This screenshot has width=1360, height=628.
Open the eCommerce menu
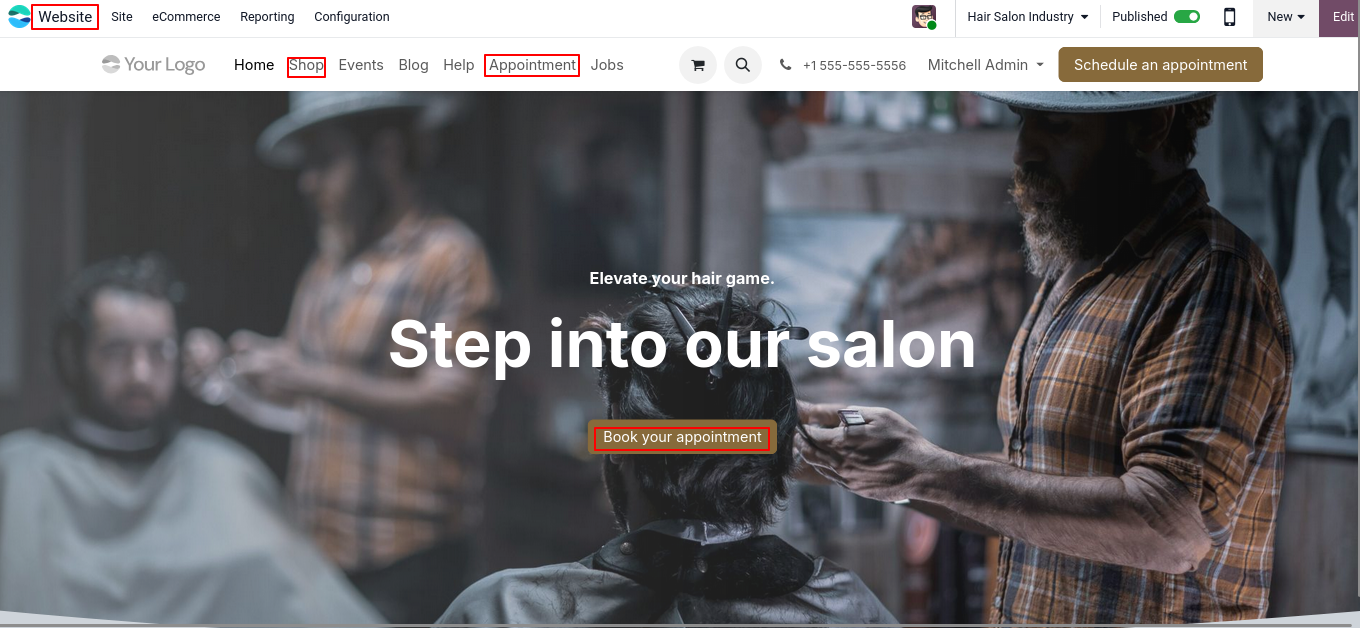186,17
